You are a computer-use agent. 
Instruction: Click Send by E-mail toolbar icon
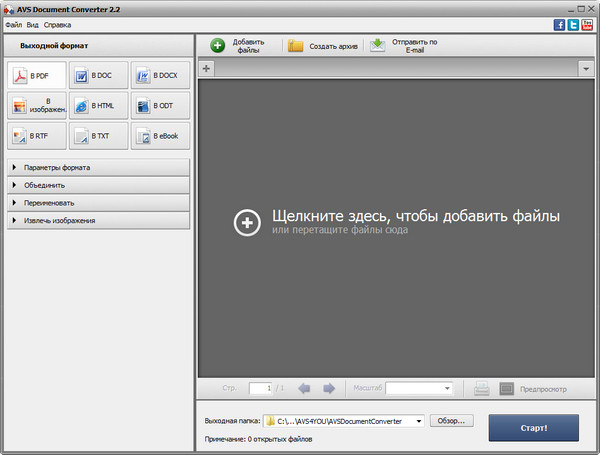[x=377, y=46]
